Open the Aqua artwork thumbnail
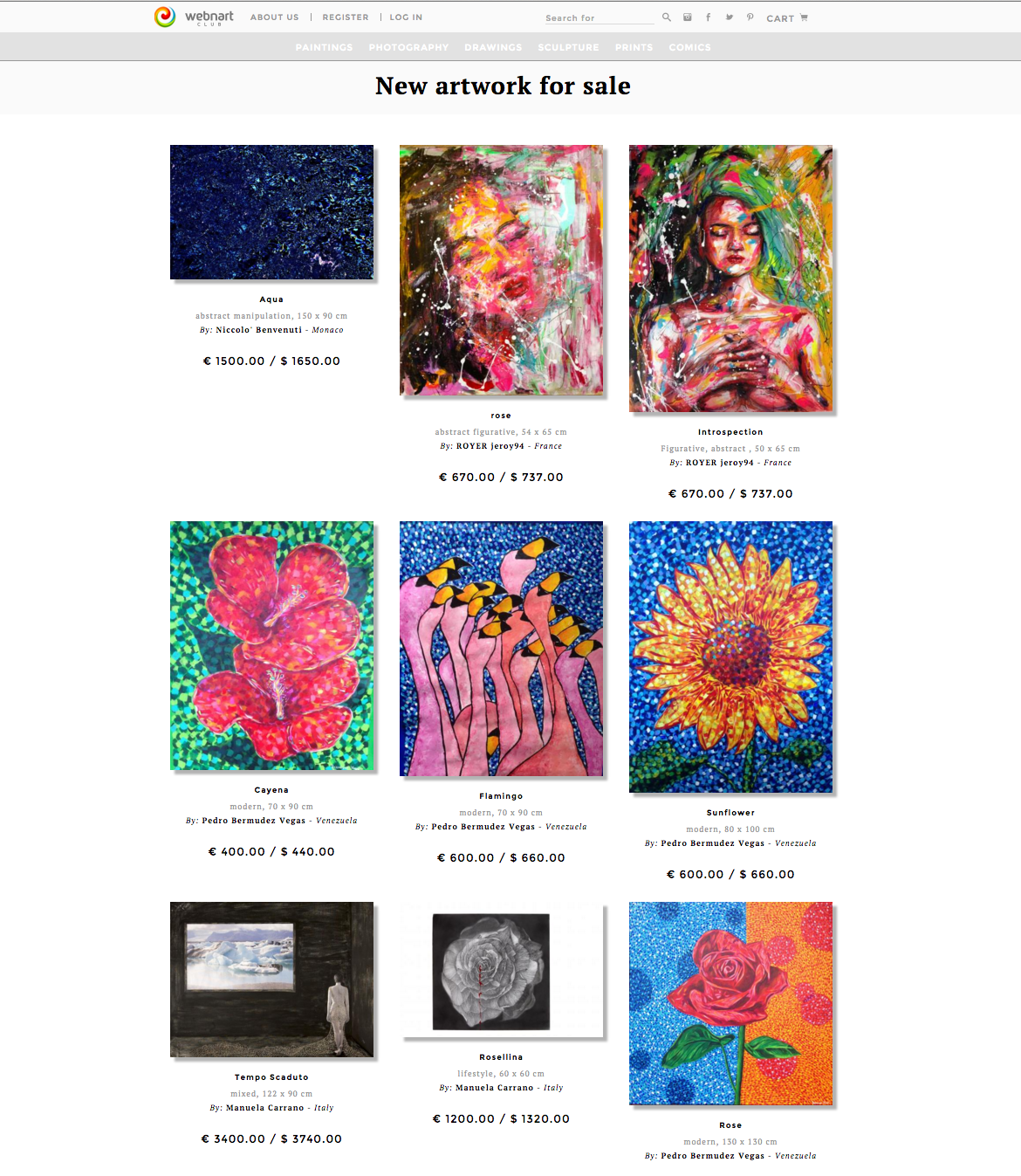Image resolution: width=1021 pixels, height=1176 pixels. (x=271, y=212)
